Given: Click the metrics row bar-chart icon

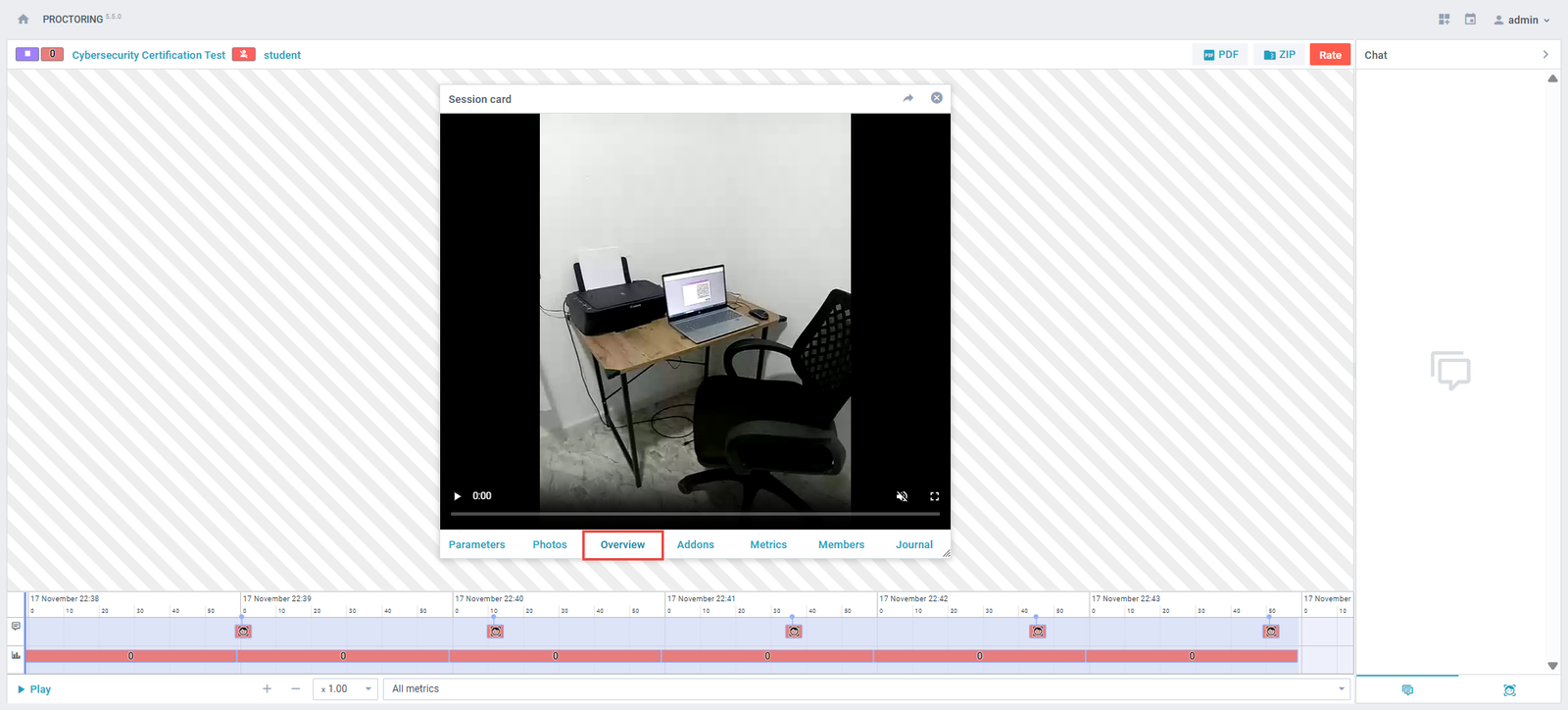Looking at the screenshot, I should 16,655.
